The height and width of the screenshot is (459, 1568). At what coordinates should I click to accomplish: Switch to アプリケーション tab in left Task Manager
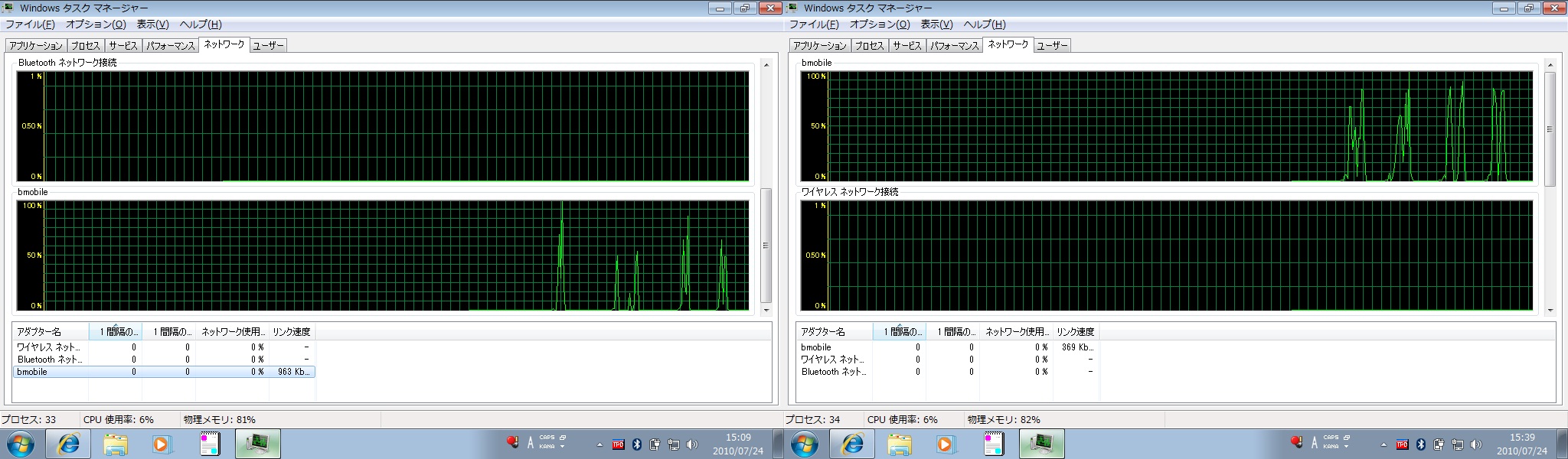tap(36, 46)
